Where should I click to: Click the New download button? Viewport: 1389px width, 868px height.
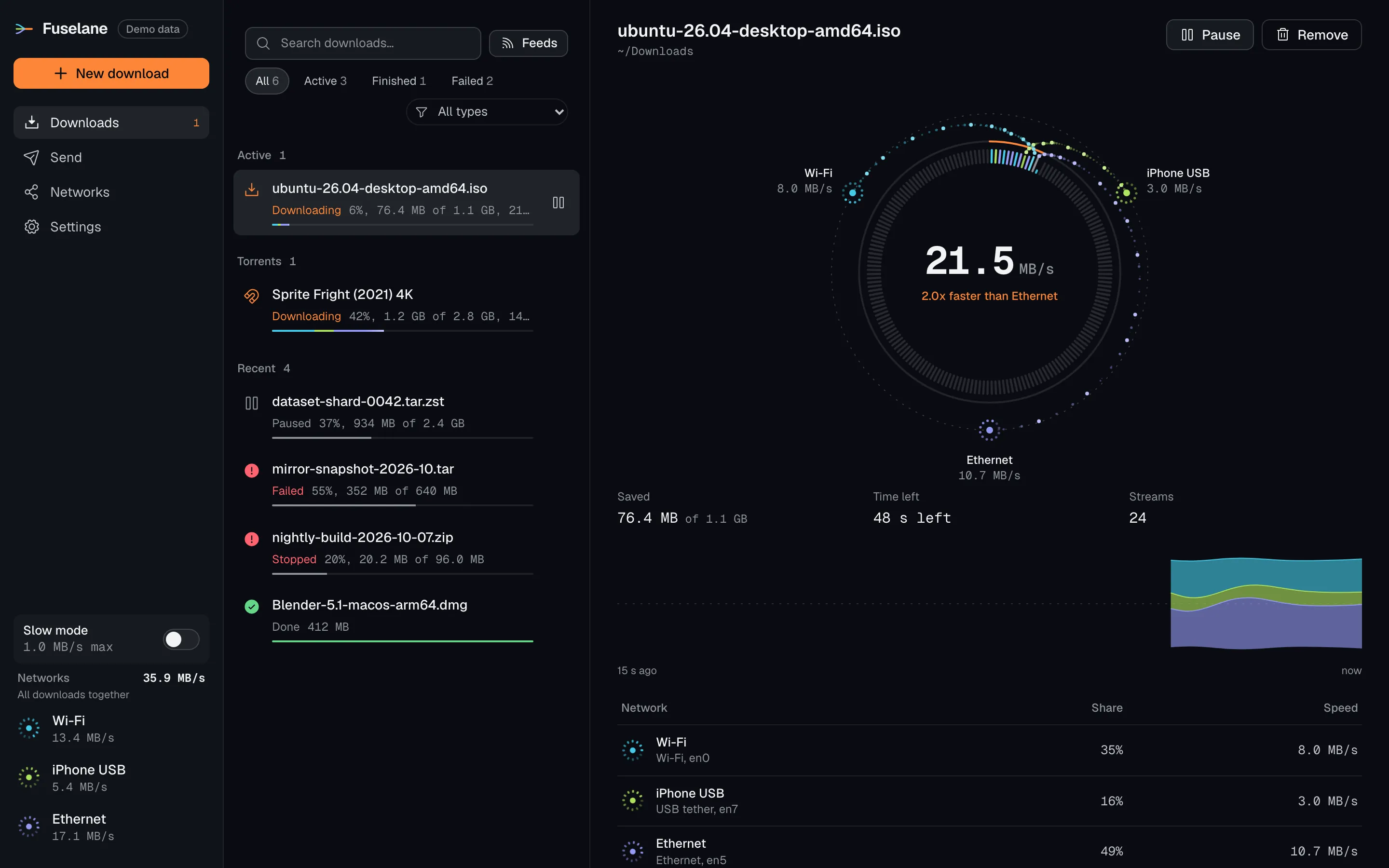click(111, 73)
